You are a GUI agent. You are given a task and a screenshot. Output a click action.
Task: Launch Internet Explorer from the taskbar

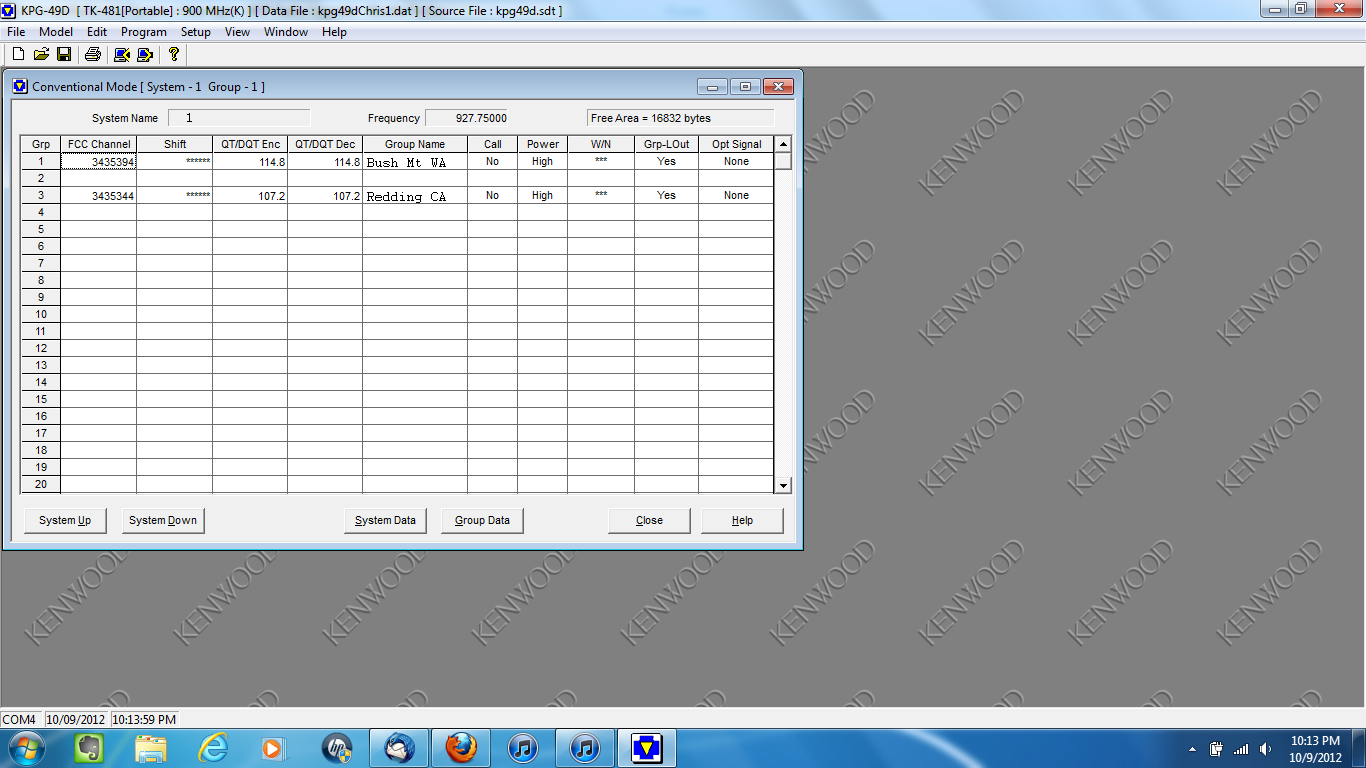[213, 748]
